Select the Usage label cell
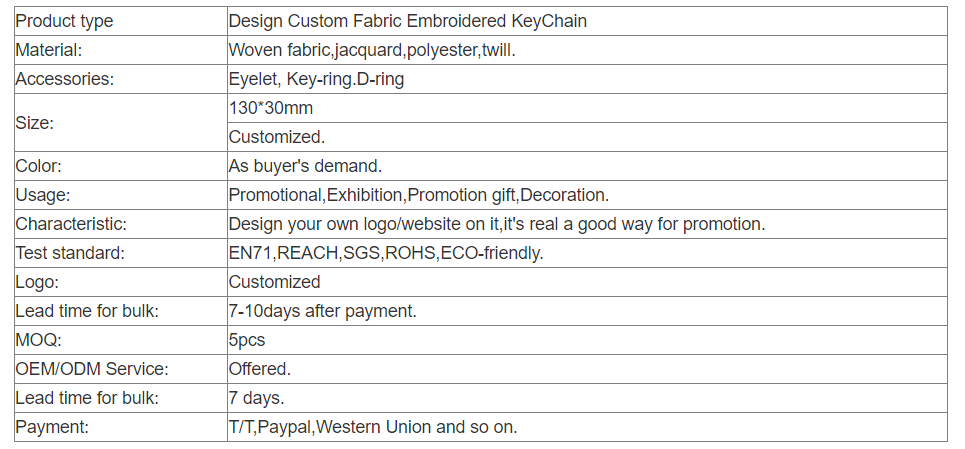 pos(121,195)
